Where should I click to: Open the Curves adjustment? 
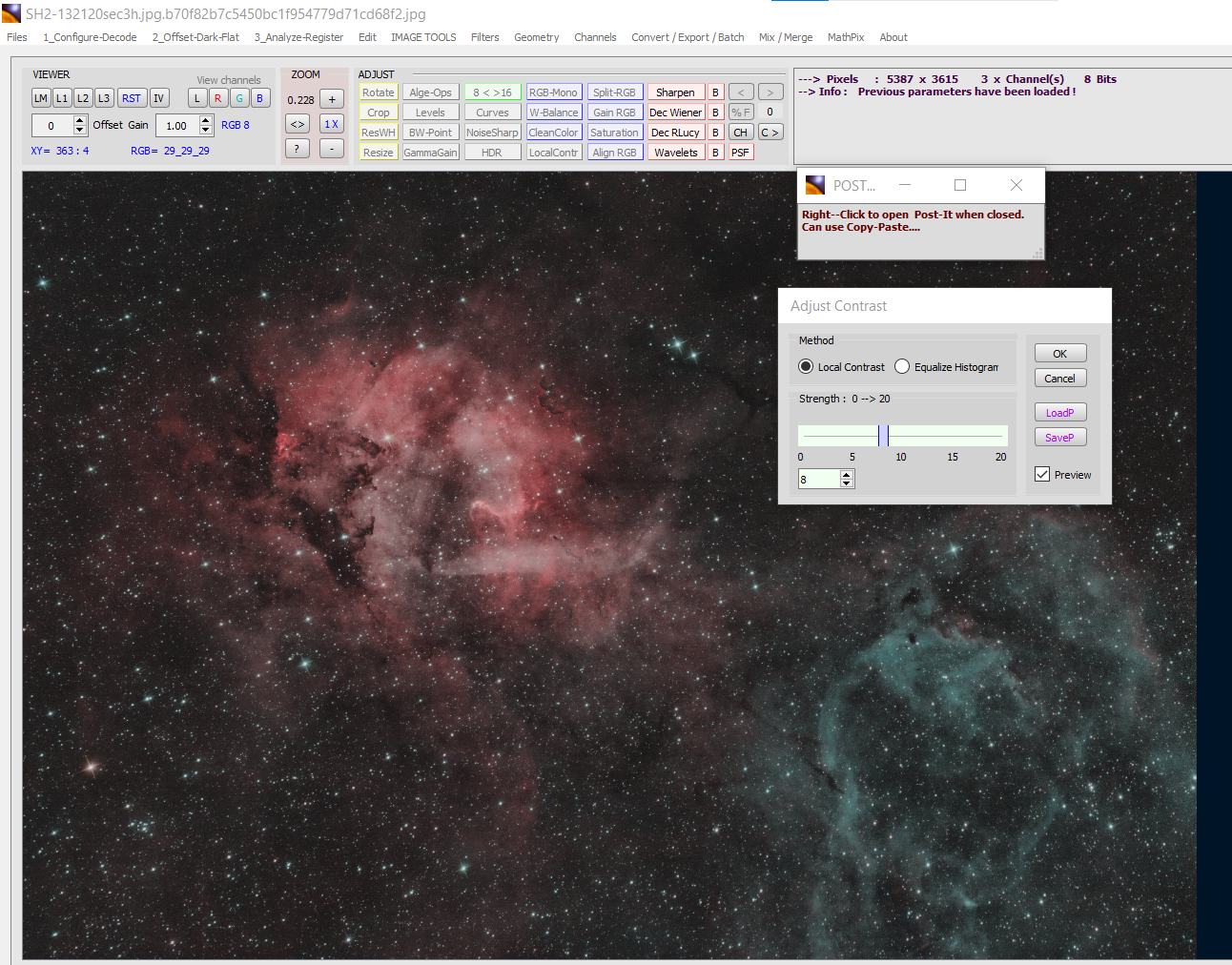point(493,113)
